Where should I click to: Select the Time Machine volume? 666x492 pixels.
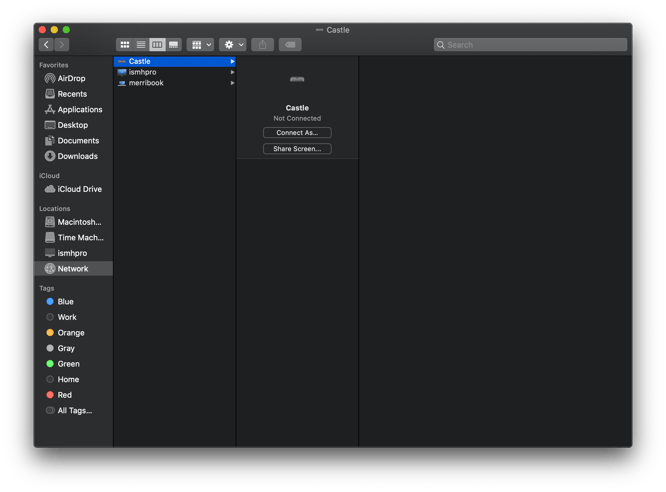pyautogui.click(x=73, y=238)
